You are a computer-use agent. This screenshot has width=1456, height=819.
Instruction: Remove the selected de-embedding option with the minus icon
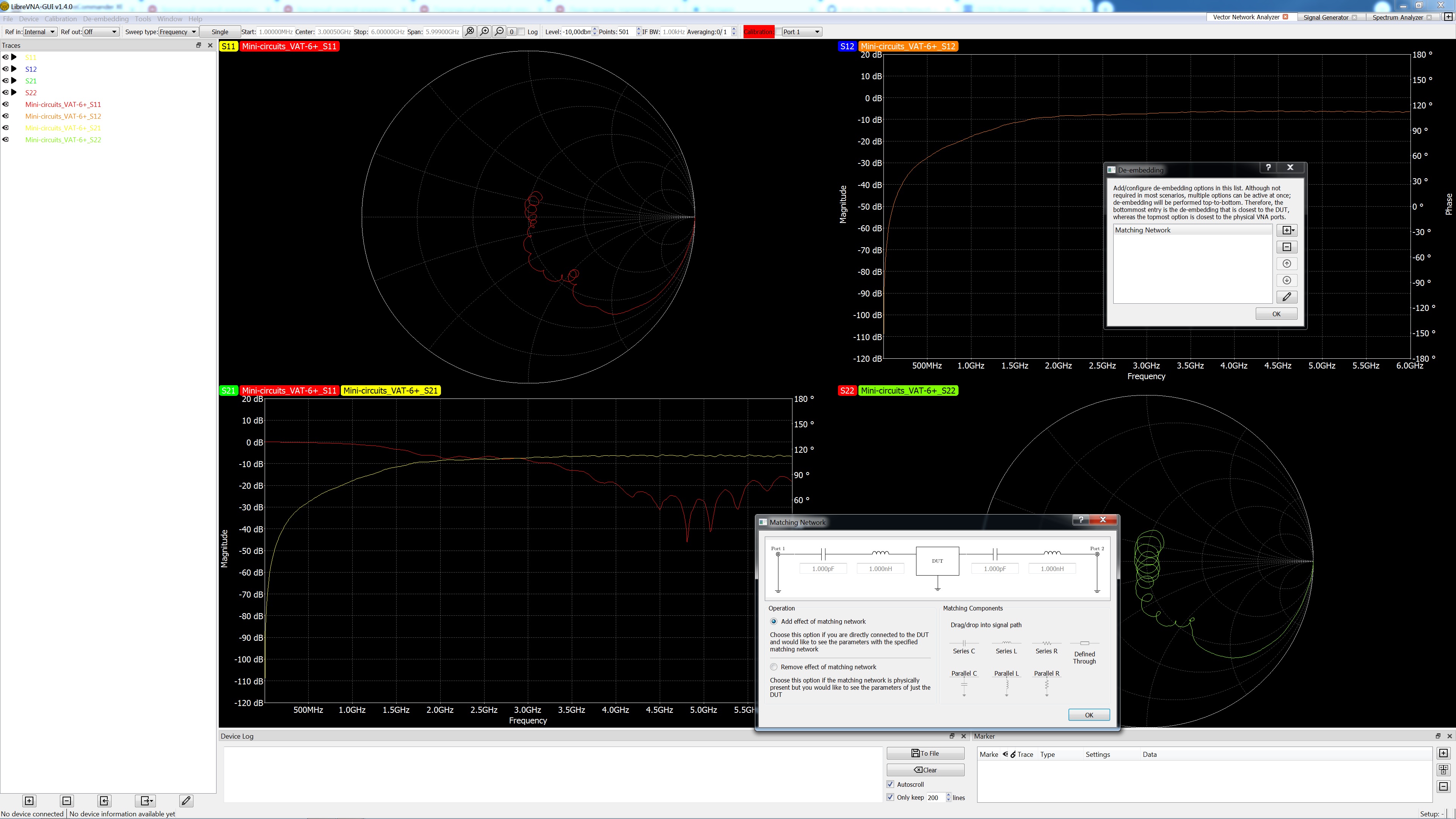(1287, 247)
